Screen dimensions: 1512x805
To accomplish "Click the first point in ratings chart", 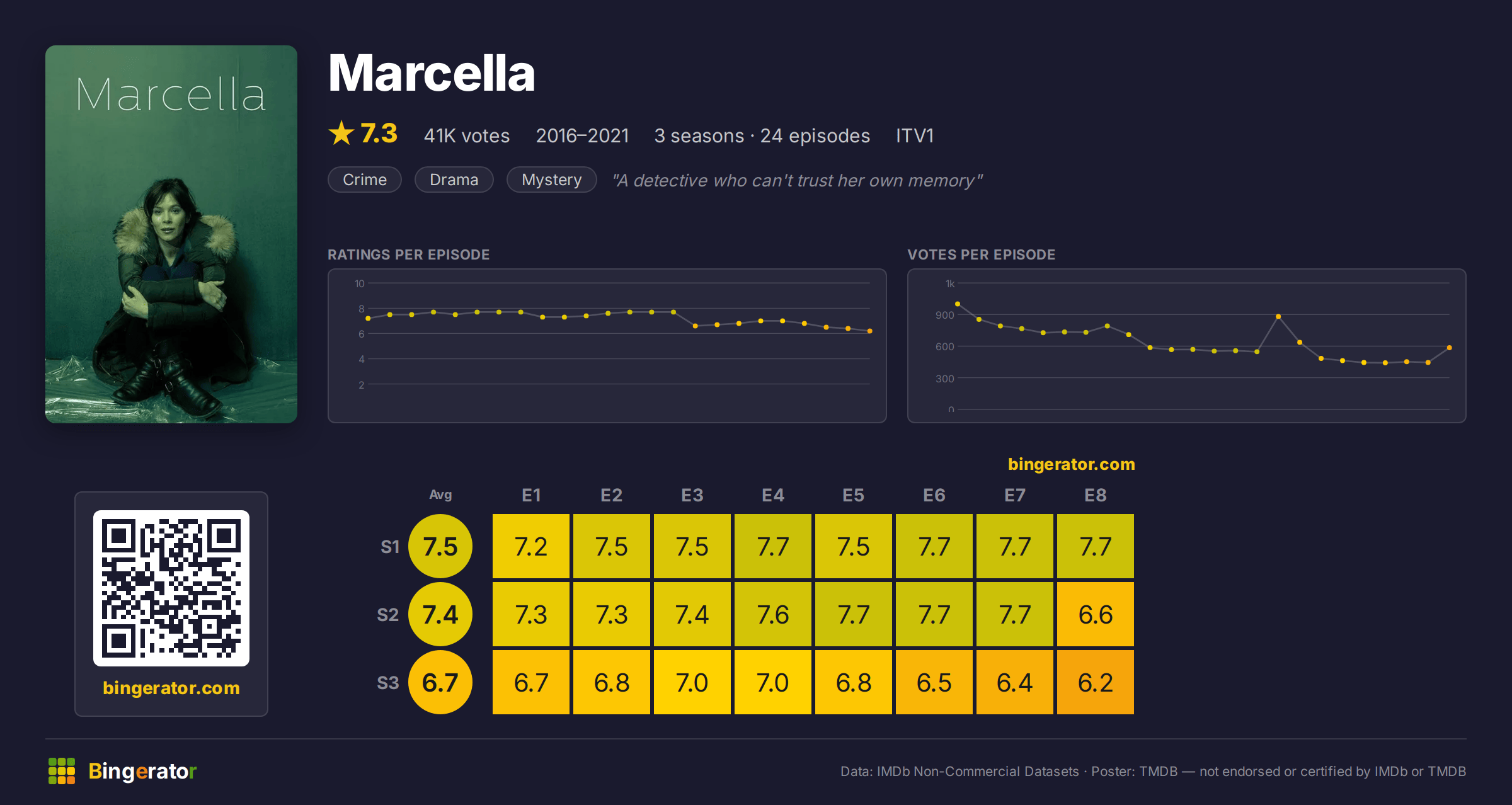I will [x=369, y=319].
